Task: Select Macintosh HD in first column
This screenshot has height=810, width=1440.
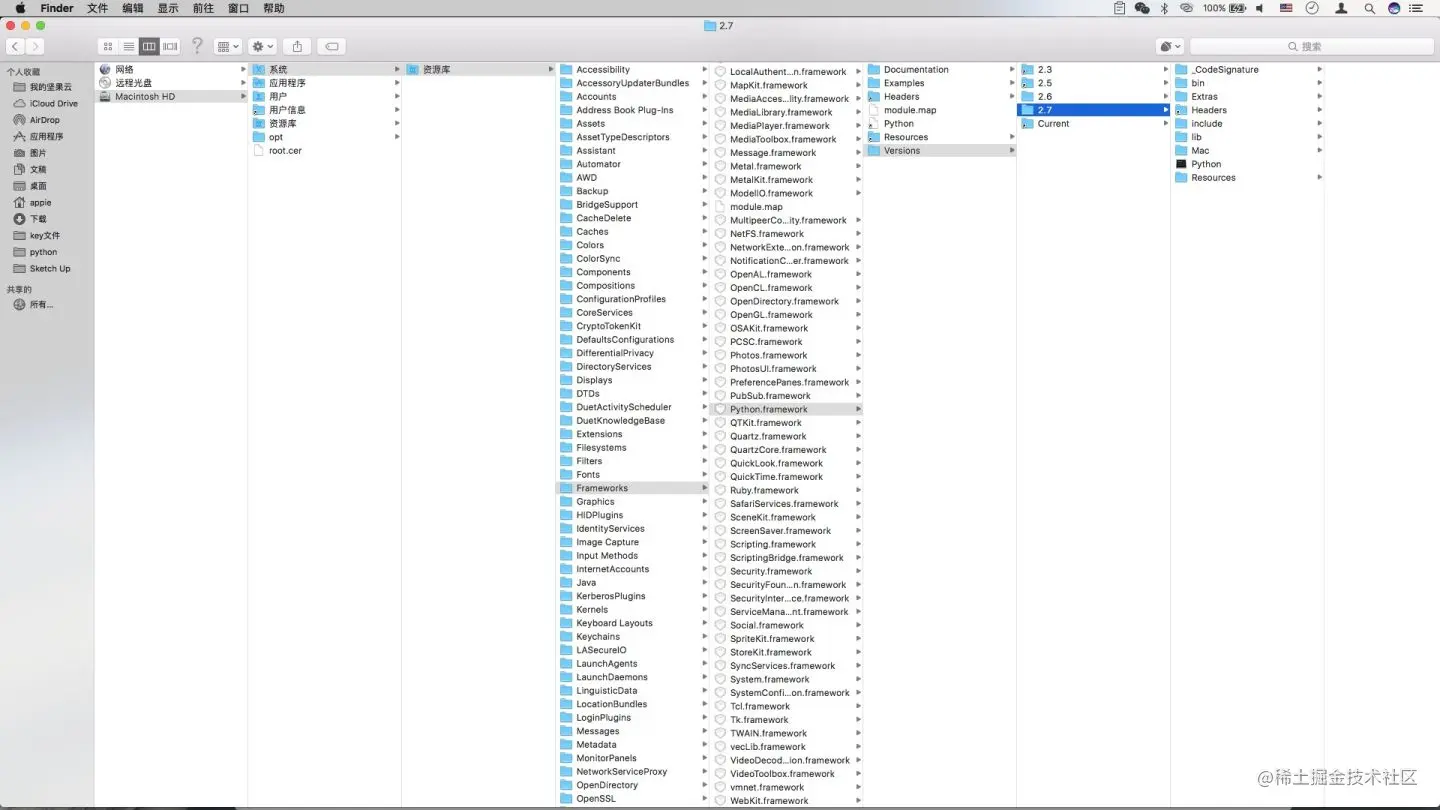Action: tap(171, 97)
